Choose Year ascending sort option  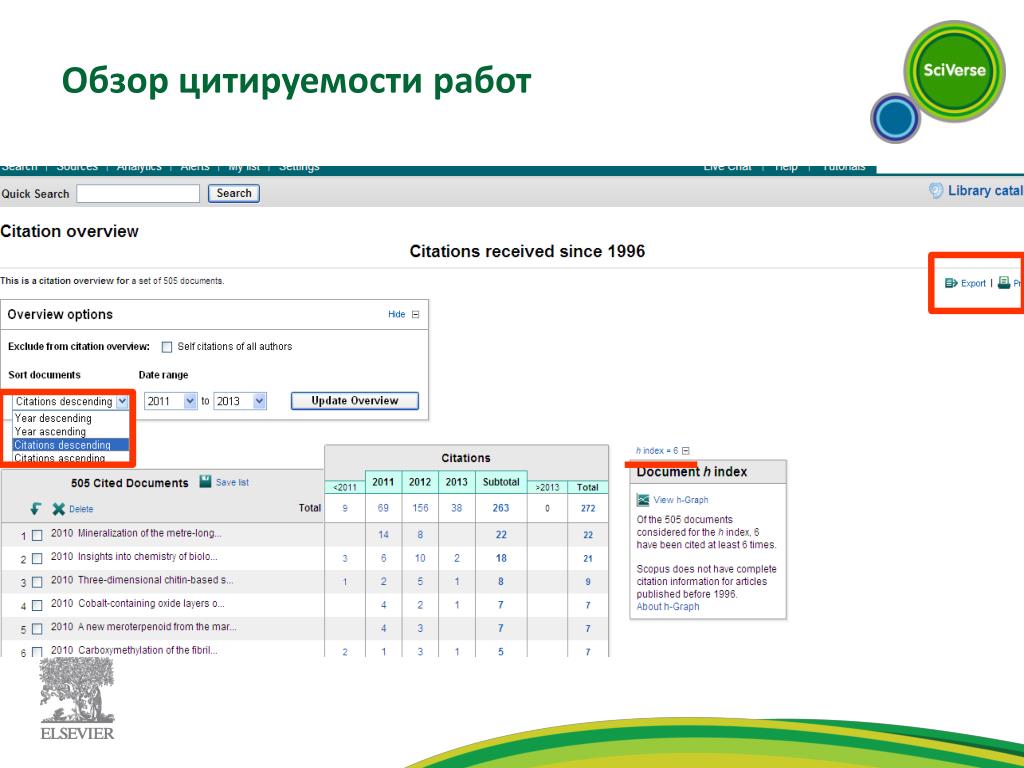50,431
